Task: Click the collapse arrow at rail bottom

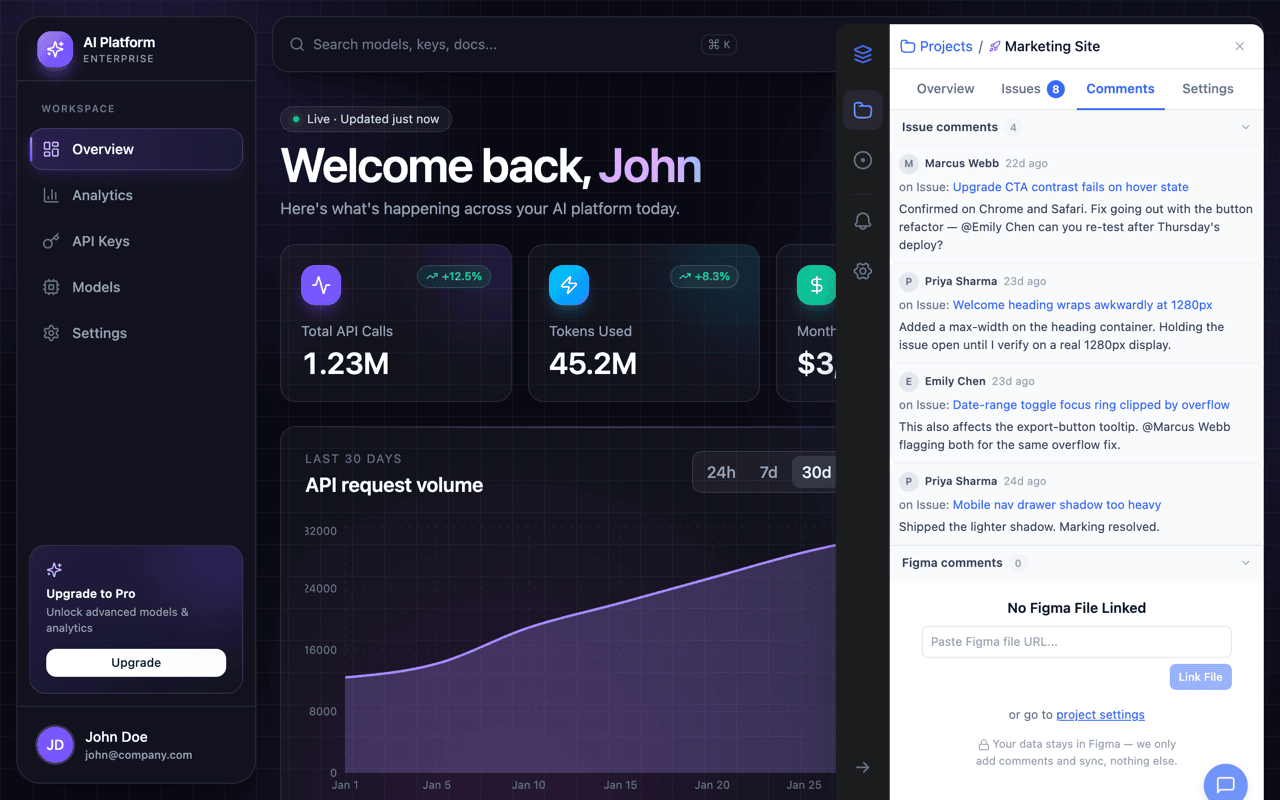Action: tap(863, 767)
